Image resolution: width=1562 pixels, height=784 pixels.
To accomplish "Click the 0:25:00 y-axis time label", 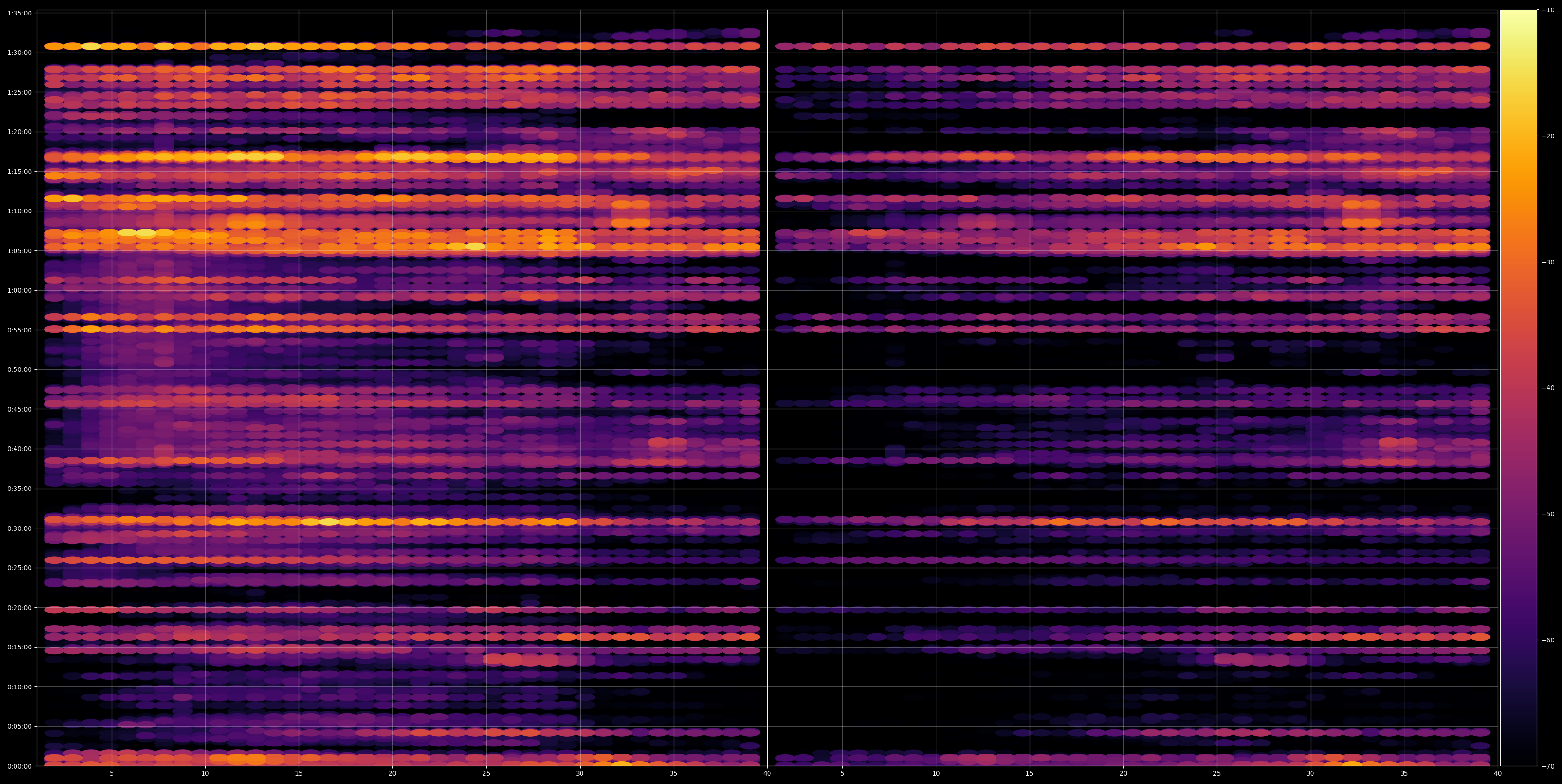I will (x=19, y=567).
